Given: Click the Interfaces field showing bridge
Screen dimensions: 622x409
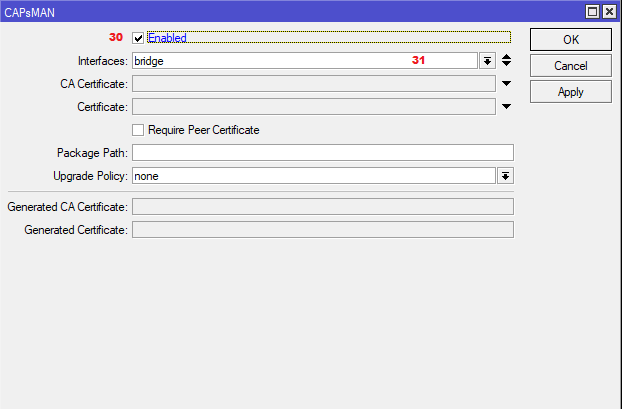Looking at the screenshot, I should coord(305,61).
